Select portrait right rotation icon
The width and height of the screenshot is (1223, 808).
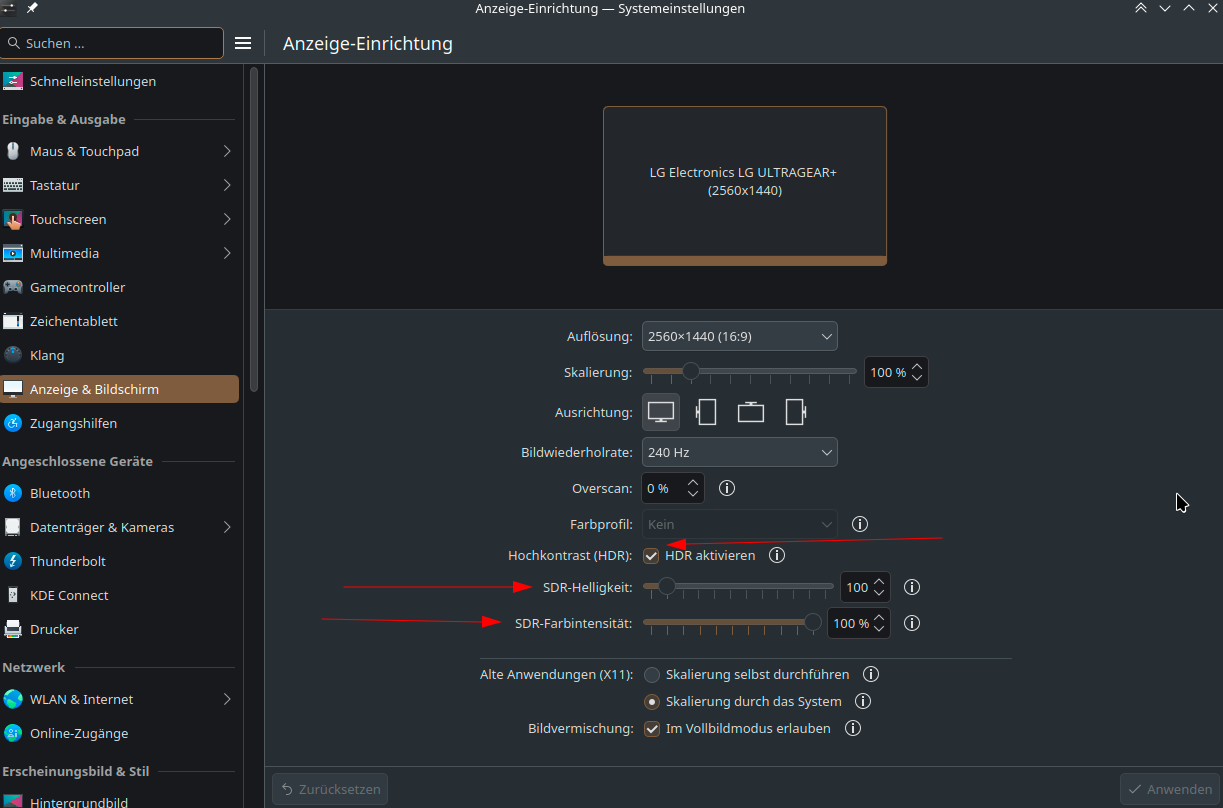tap(795, 412)
